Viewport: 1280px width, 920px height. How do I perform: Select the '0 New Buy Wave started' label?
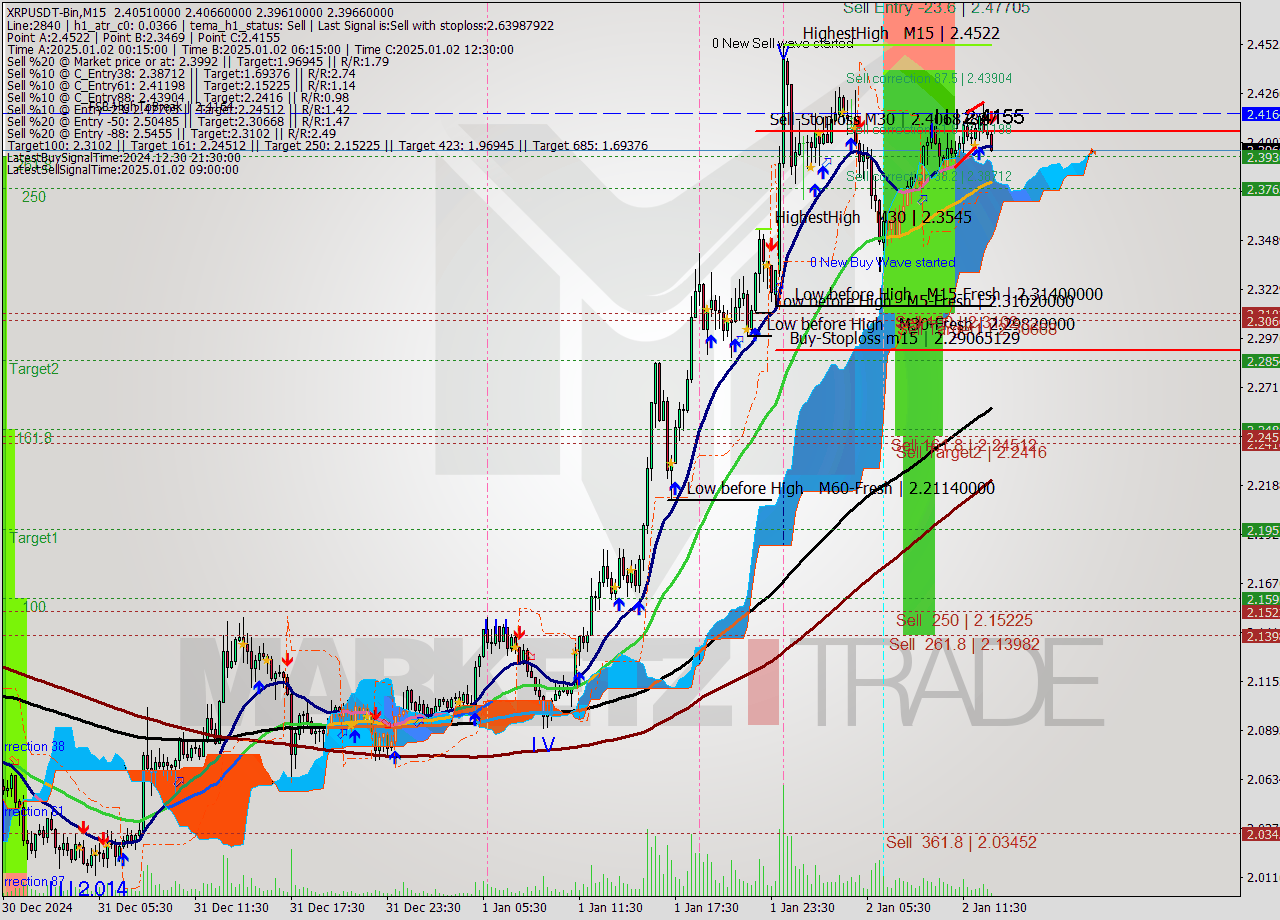point(882,262)
